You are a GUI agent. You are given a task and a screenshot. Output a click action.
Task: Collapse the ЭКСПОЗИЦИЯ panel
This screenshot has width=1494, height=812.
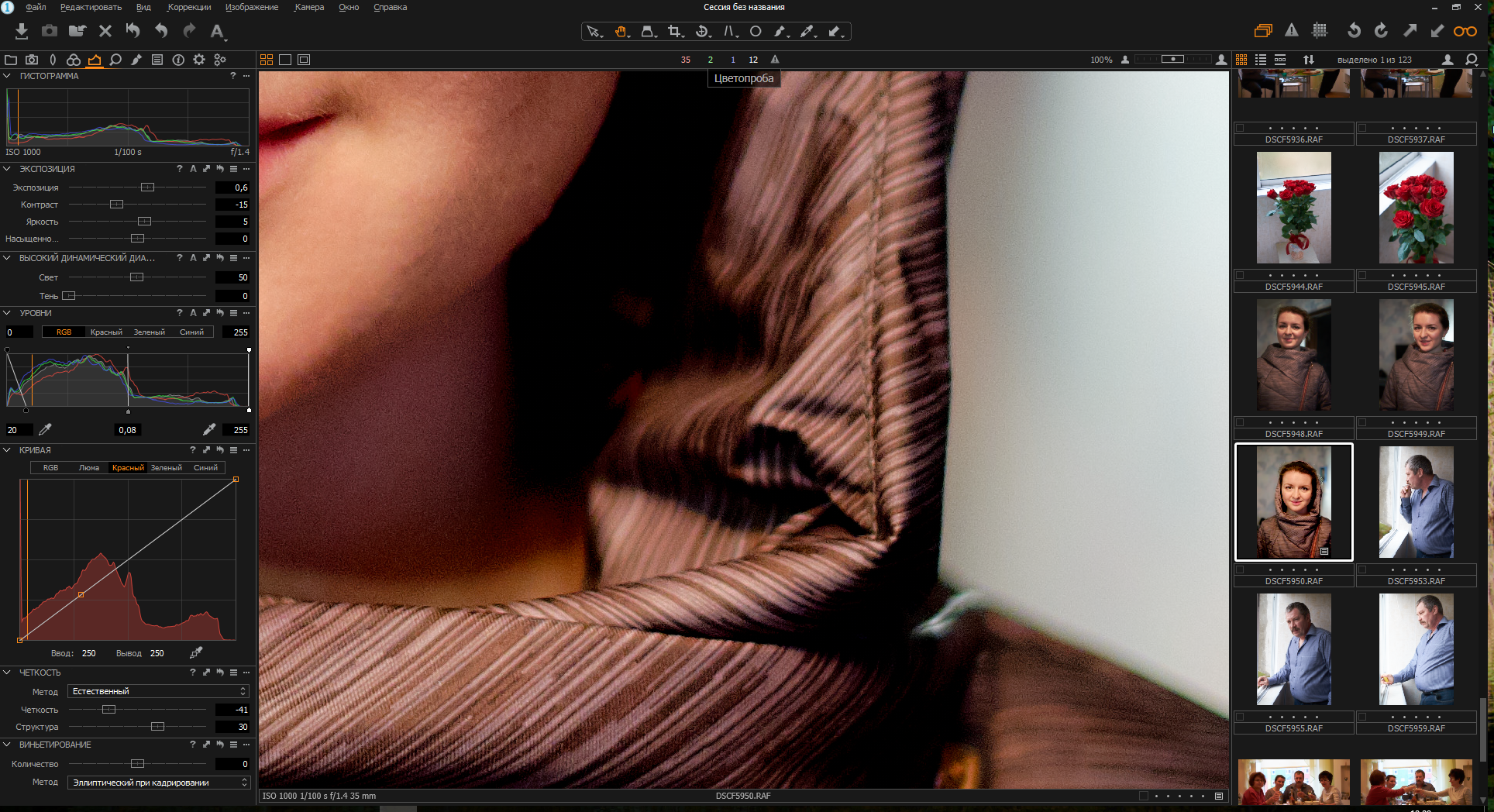(x=7, y=169)
